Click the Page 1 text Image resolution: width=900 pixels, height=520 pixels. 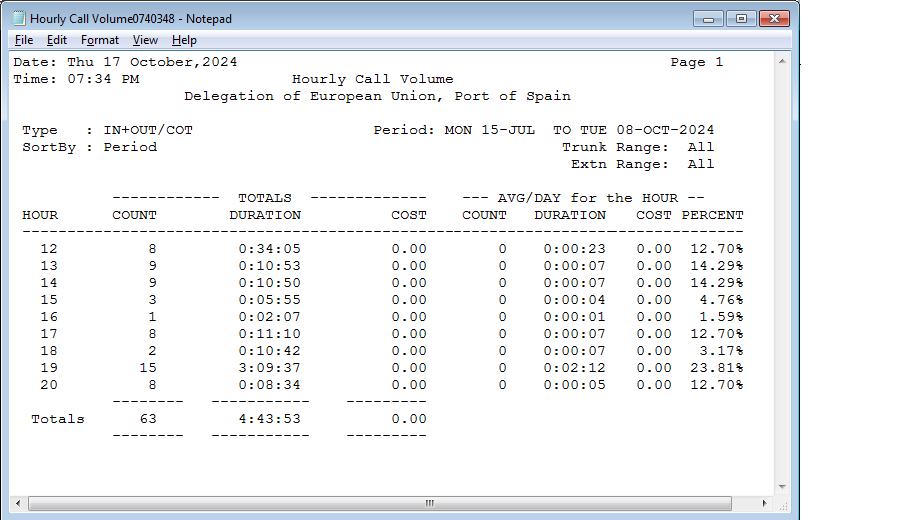696,62
